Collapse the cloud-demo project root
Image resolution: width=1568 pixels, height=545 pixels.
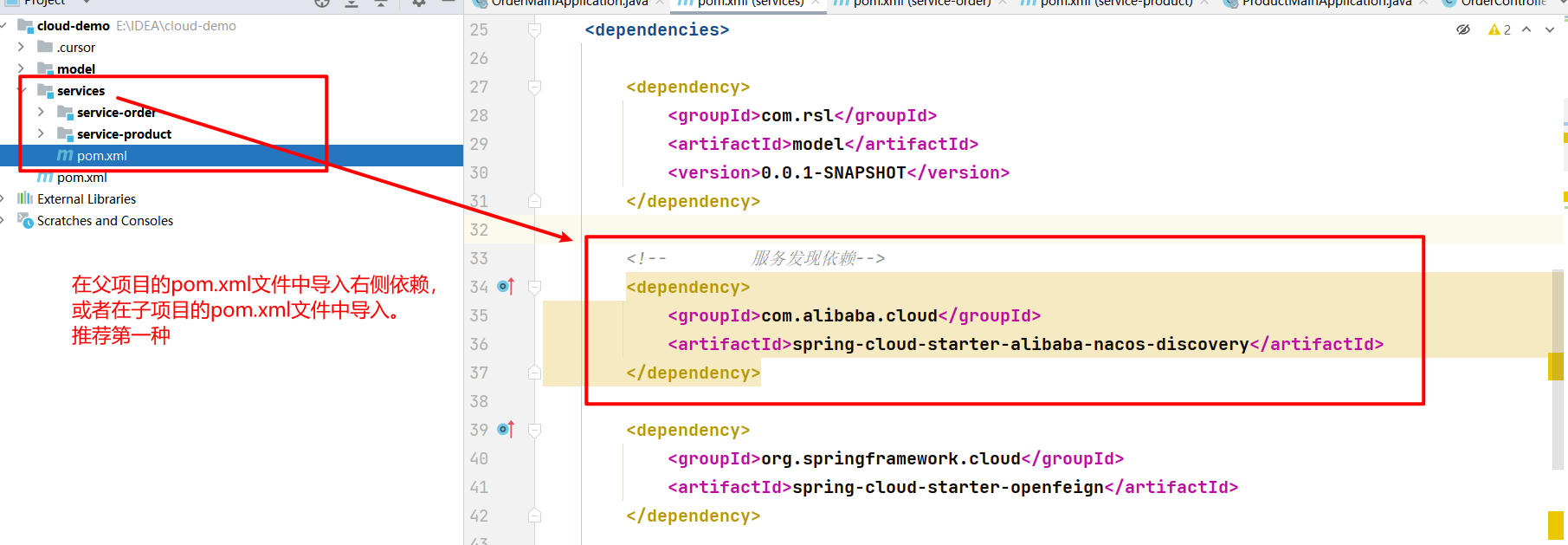coord(3,26)
